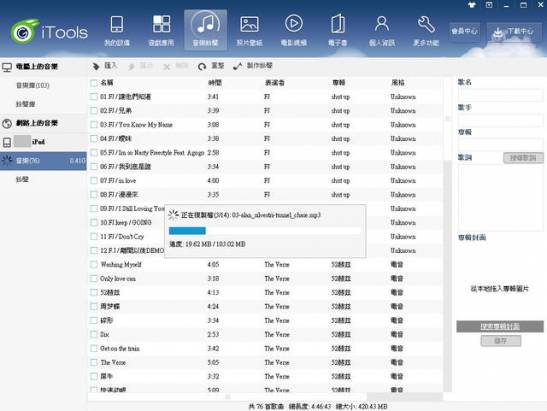The image size is (547, 411).
Task: Open the device (phone) tab icon
Action: (117, 24)
